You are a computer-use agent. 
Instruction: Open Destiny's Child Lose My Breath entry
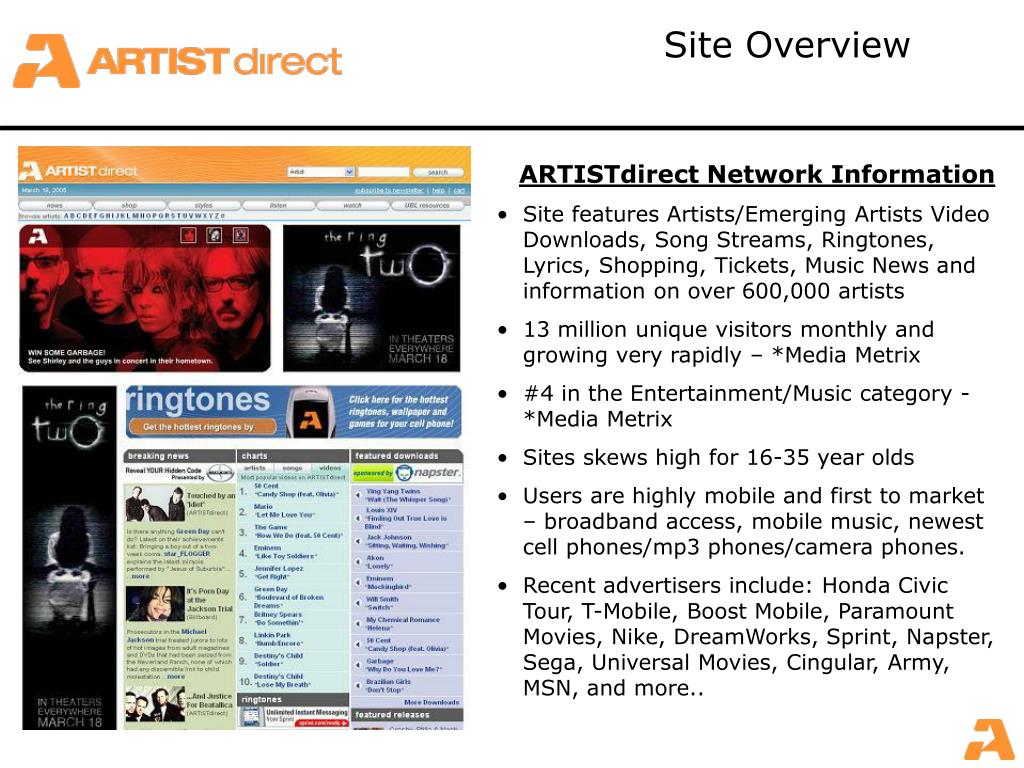(282, 680)
